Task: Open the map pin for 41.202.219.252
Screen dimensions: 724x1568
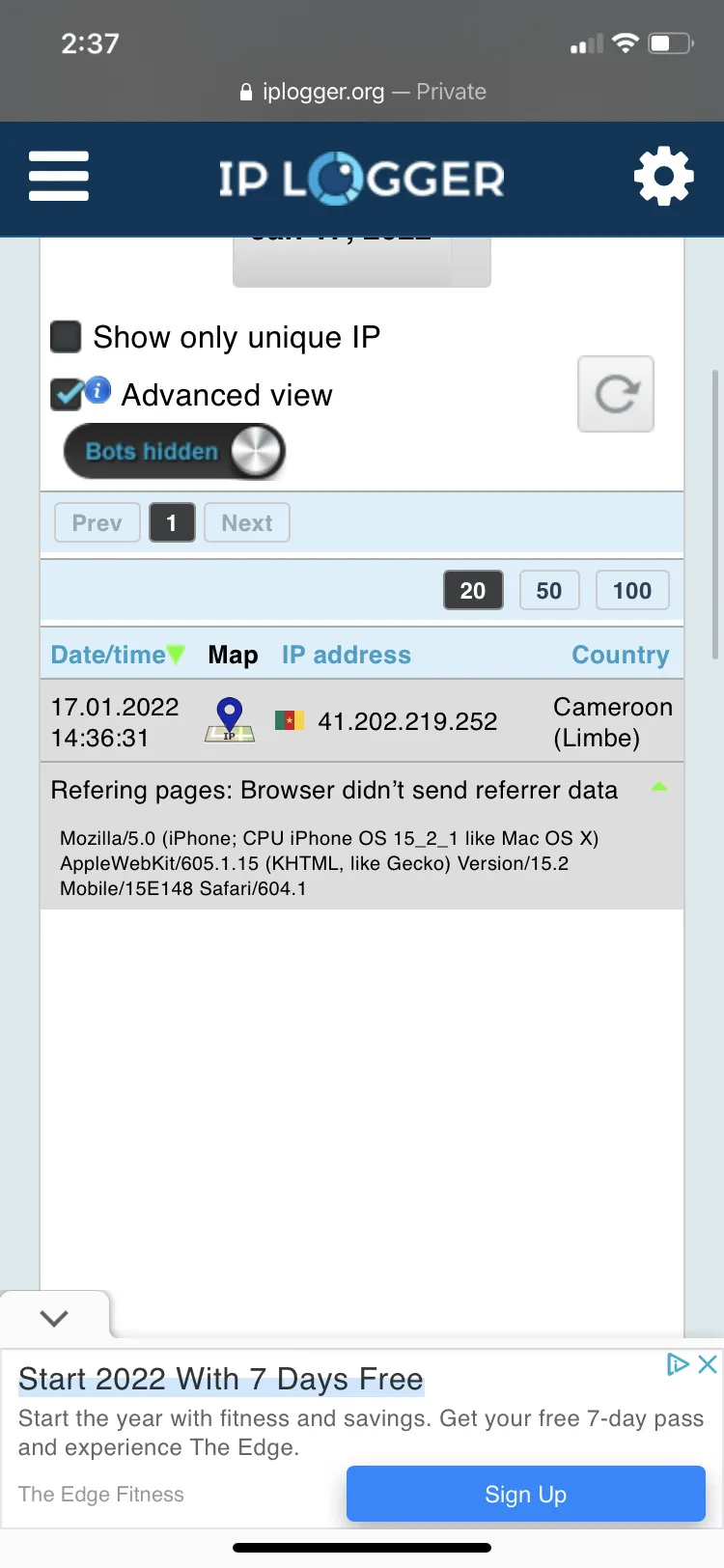Action: 230,720
